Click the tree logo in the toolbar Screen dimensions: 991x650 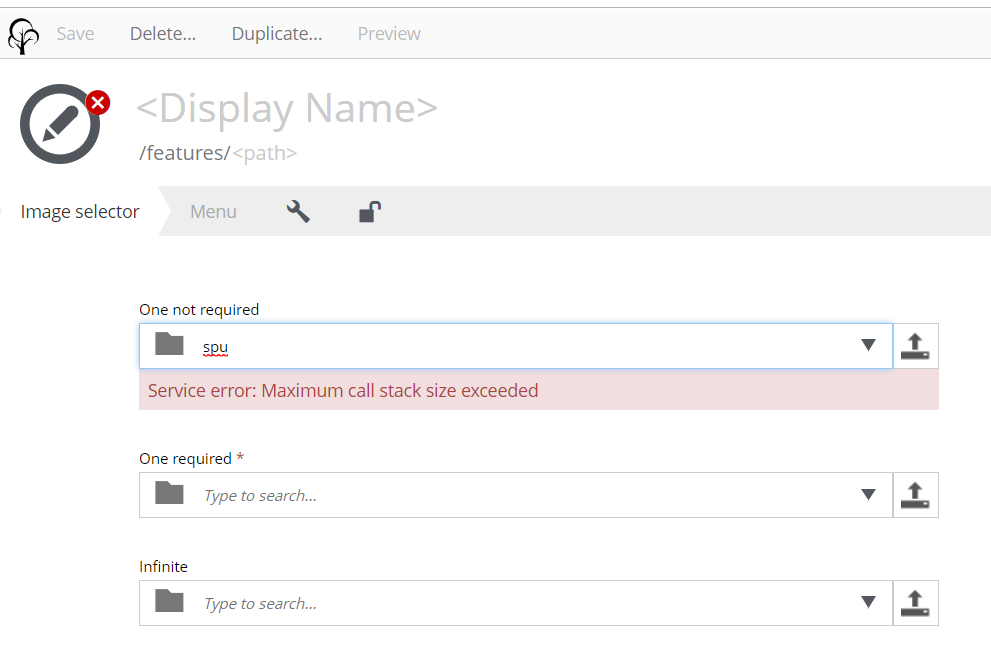point(22,33)
